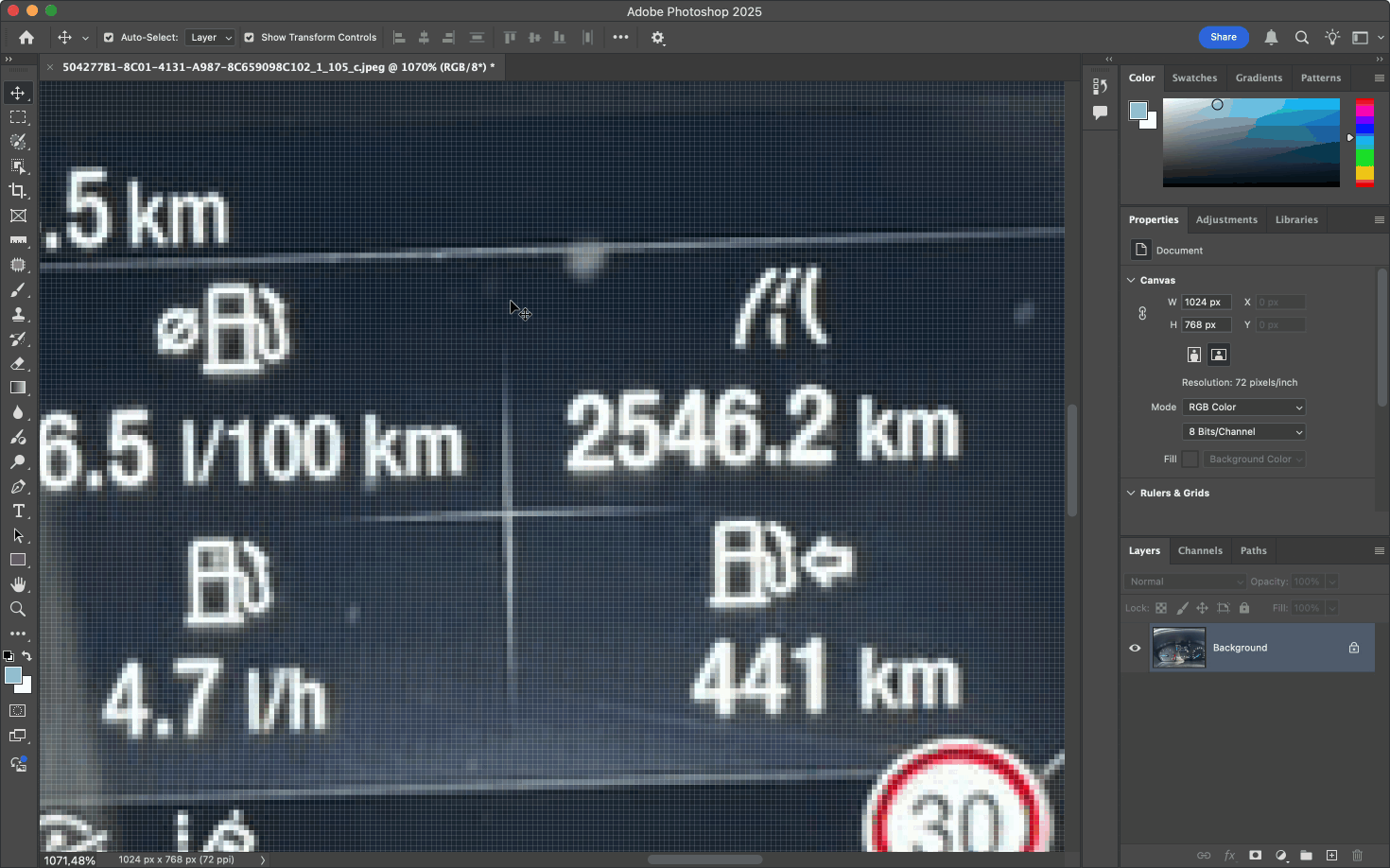The image size is (1390, 868).
Task: Open more options ellipsis in options bar
Action: [x=620, y=38]
